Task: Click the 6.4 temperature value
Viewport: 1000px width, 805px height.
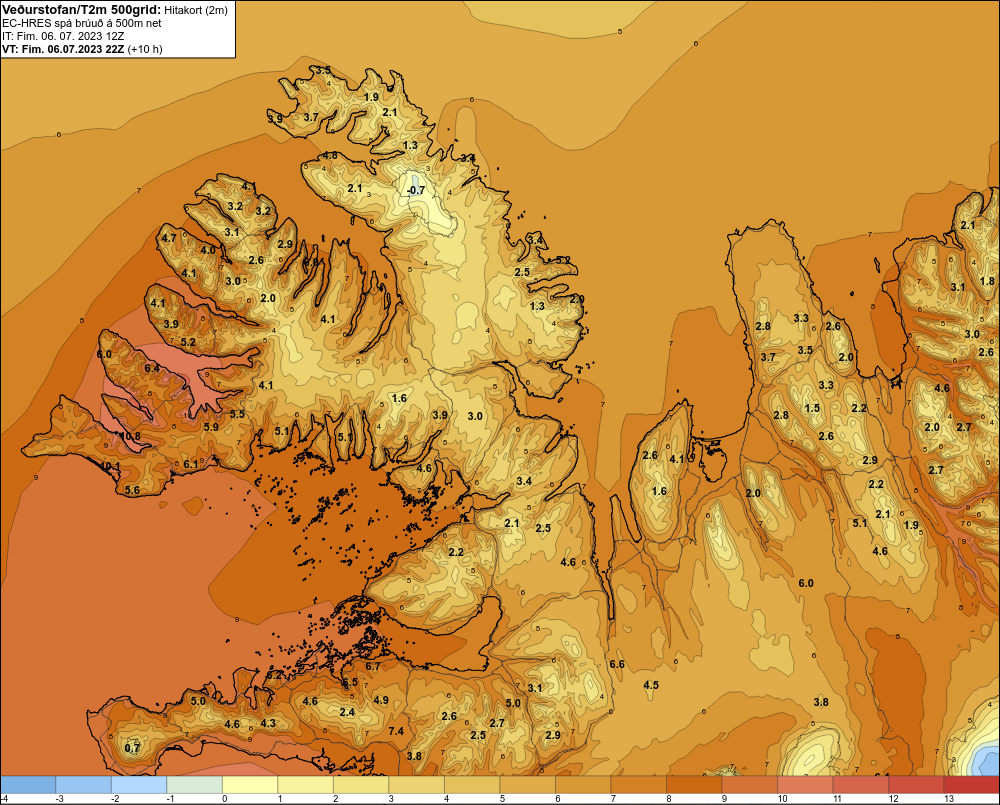Action: [x=152, y=368]
